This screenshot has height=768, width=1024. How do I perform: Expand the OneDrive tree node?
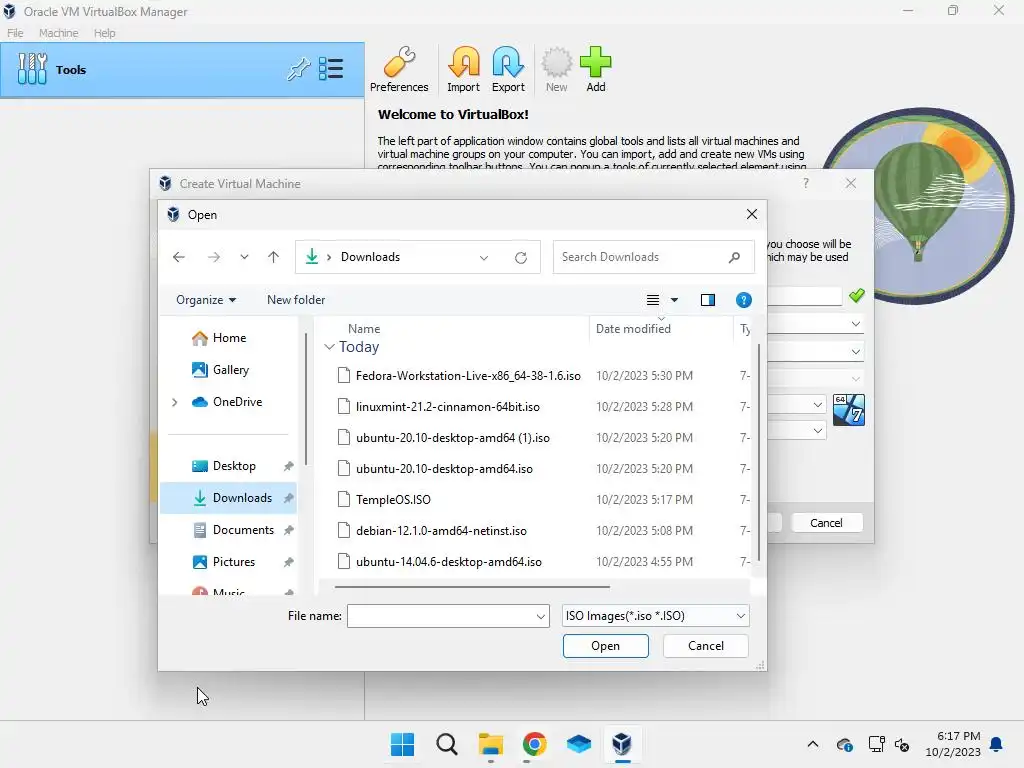point(174,402)
